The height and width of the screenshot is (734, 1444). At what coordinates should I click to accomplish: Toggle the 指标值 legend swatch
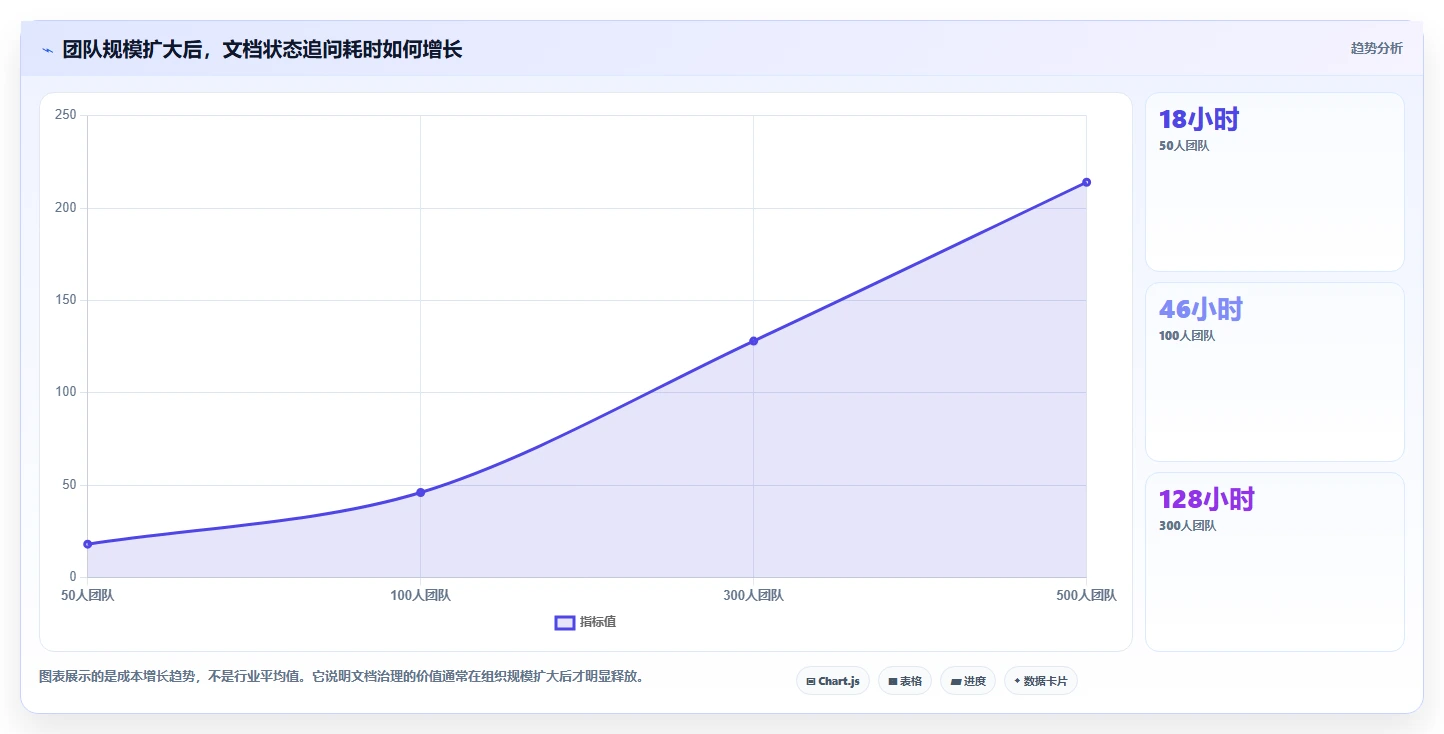click(565, 623)
